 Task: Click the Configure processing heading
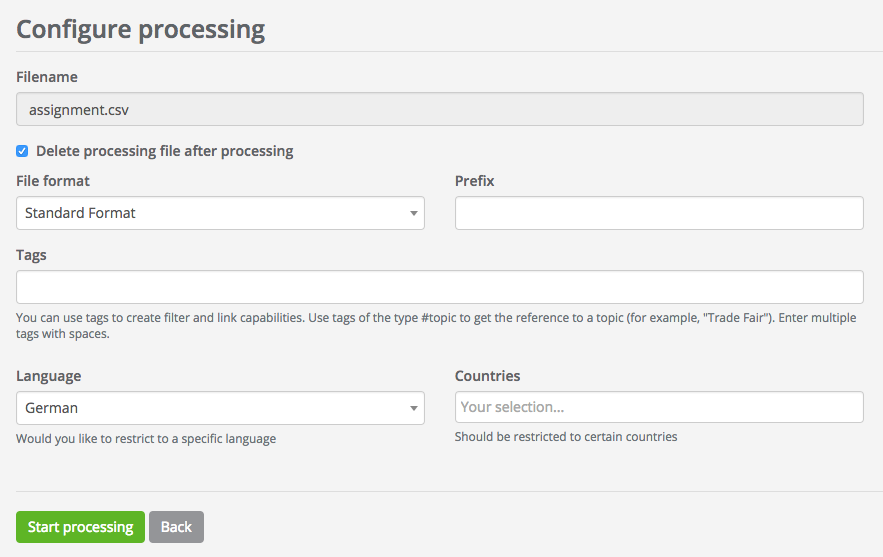141,29
